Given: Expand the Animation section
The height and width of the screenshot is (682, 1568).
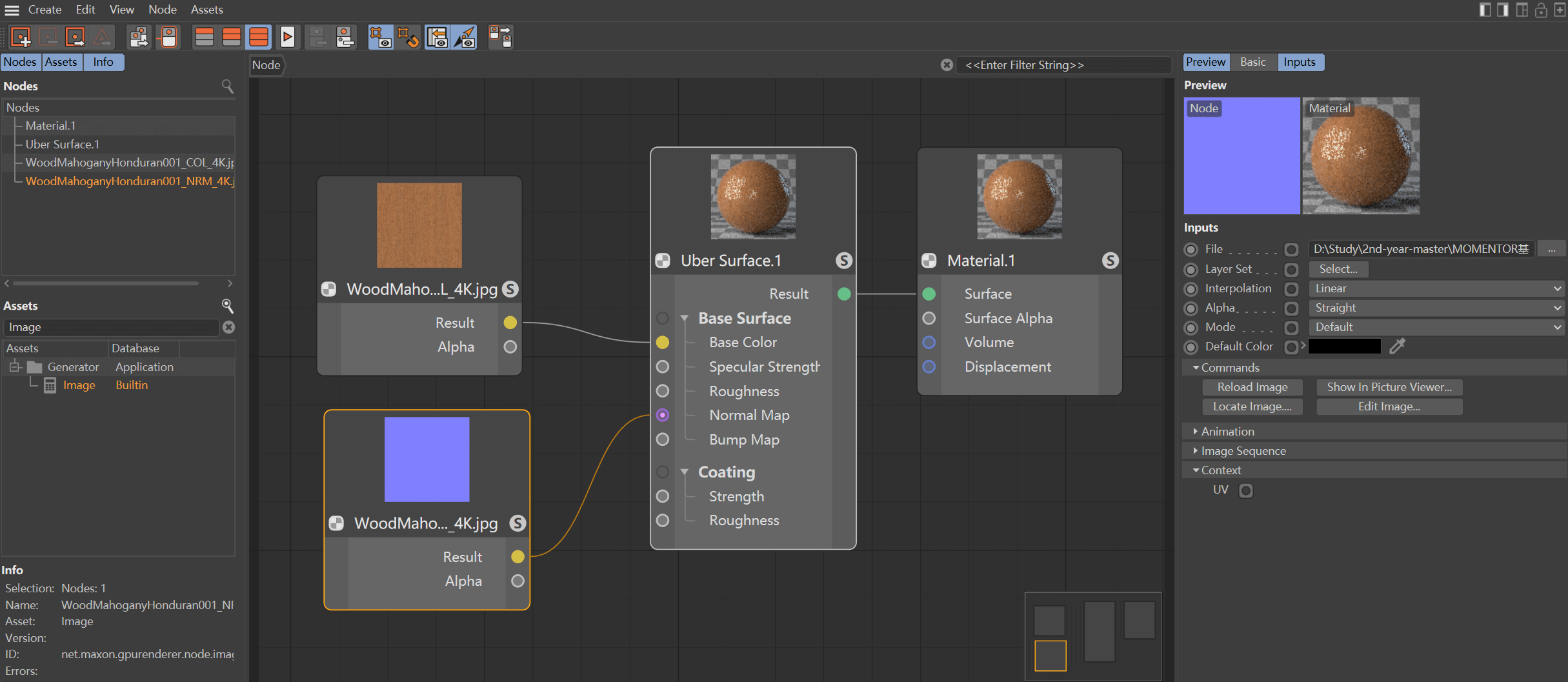Looking at the screenshot, I should tap(1196, 431).
